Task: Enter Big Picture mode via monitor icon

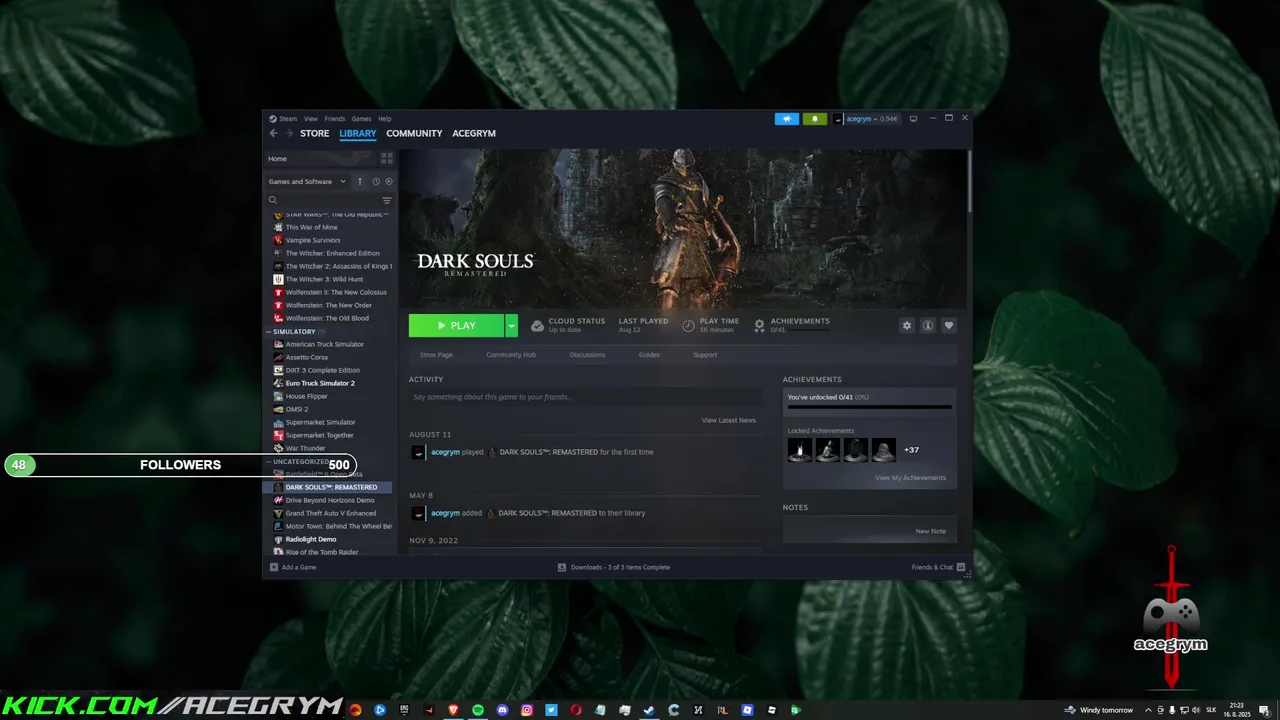Action: click(913, 119)
